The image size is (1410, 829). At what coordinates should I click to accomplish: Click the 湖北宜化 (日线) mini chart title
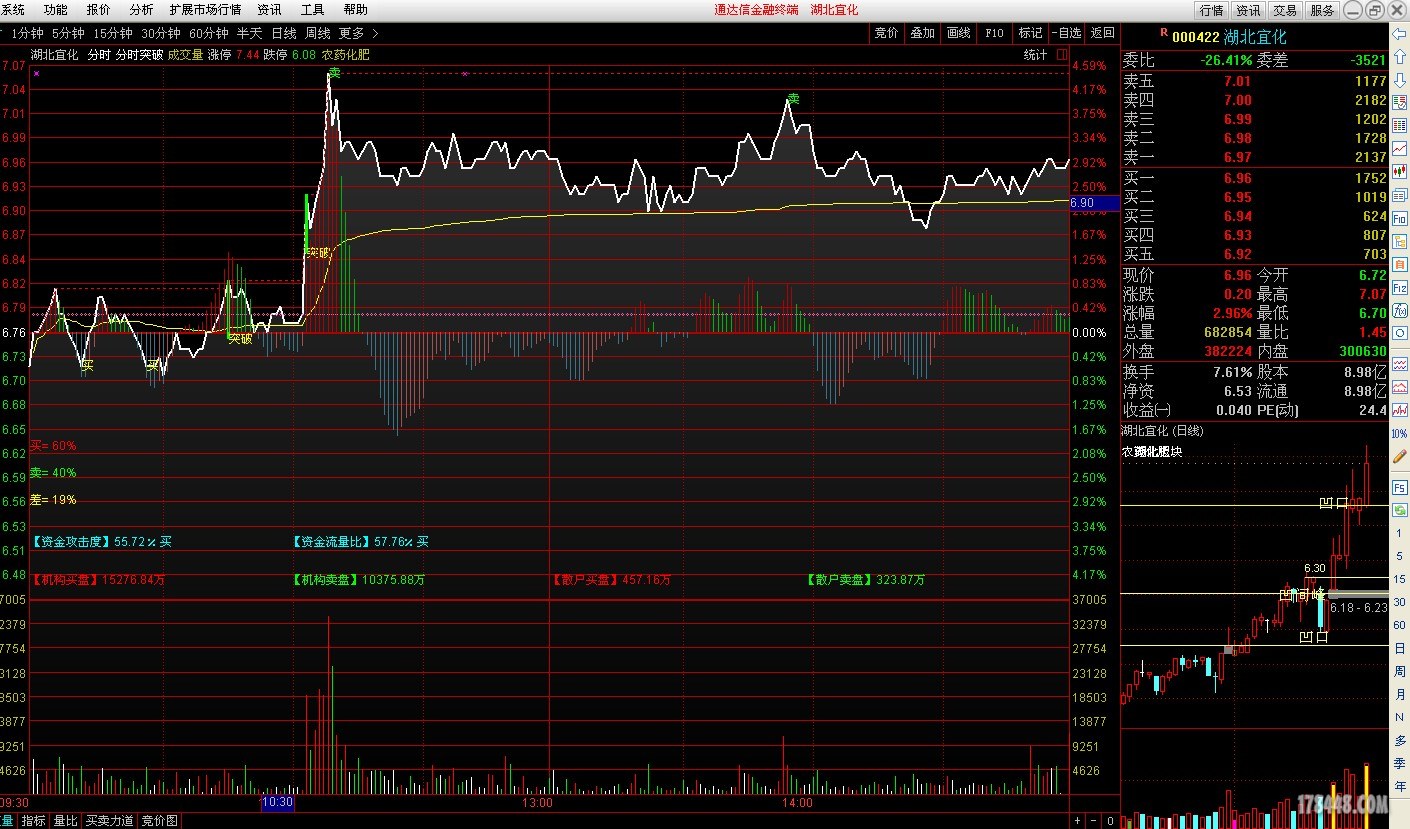coord(1163,431)
